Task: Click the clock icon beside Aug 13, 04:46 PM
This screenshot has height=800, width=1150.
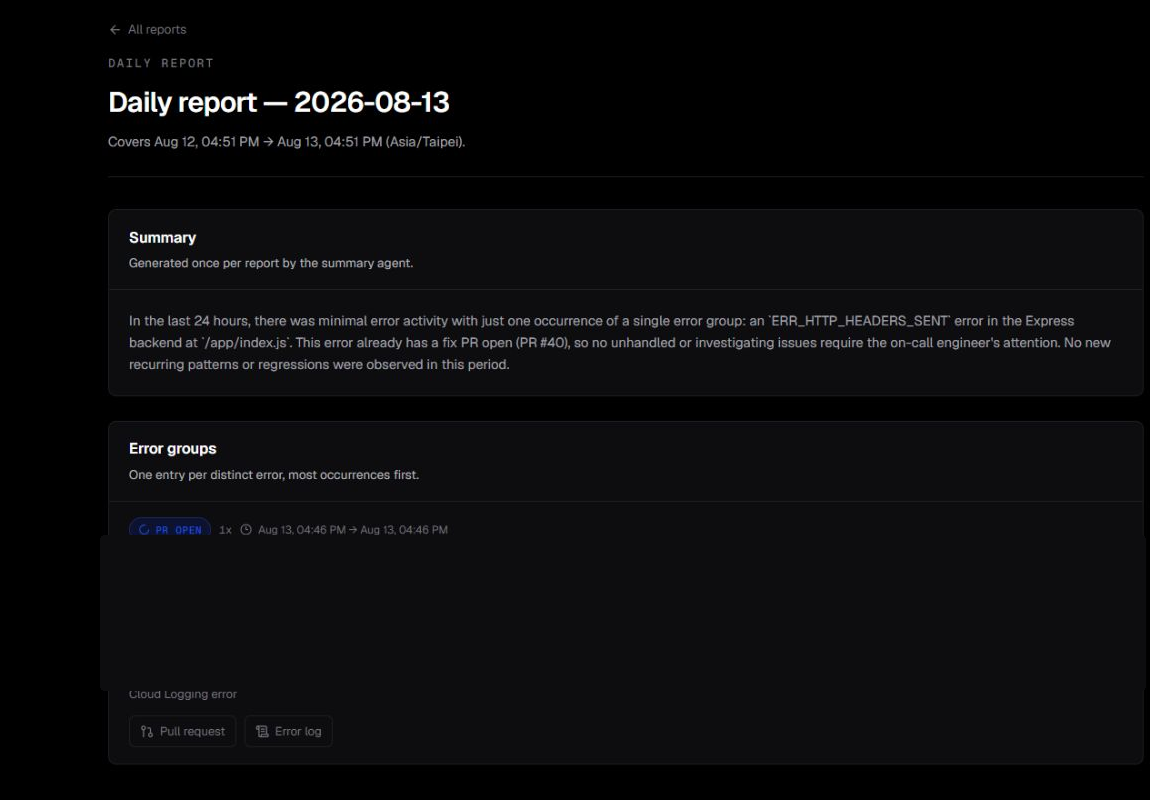Action: [246, 529]
